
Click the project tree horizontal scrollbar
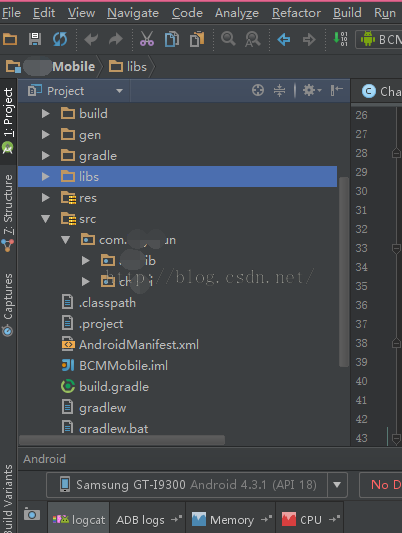click(x=122, y=440)
